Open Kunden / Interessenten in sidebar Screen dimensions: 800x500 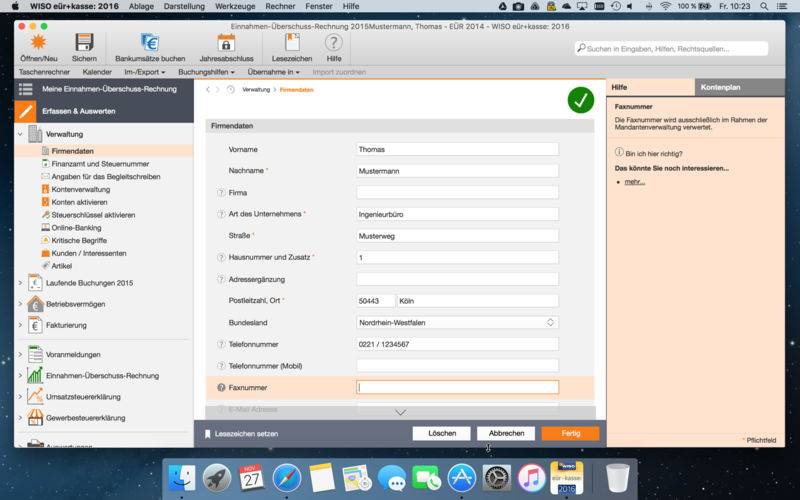(x=89, y=253)
